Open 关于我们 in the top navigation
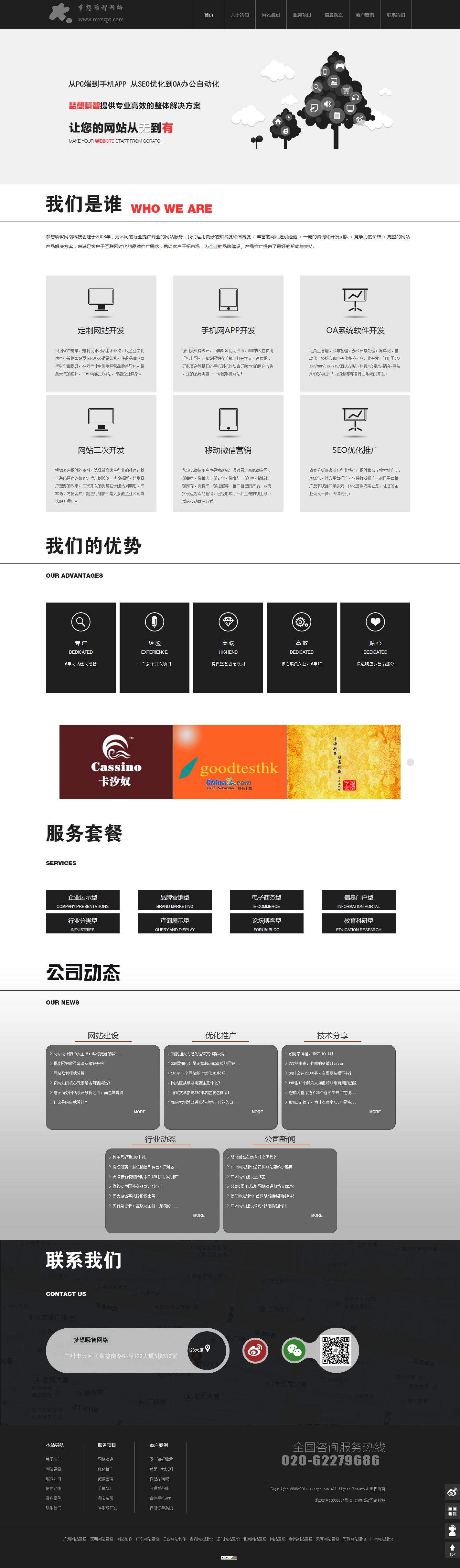 [x=240, y=15]
